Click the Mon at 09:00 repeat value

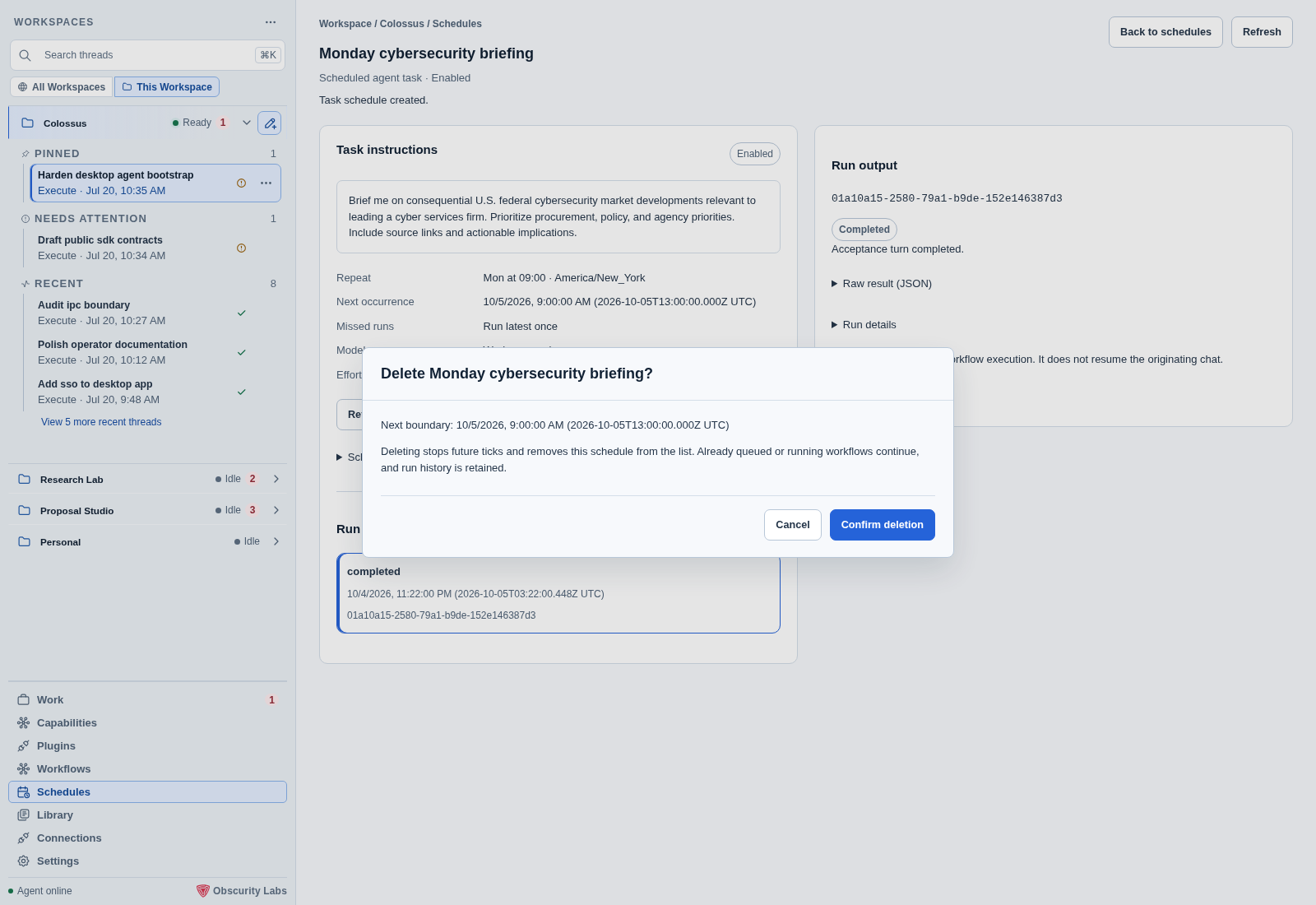coord(564,278)
